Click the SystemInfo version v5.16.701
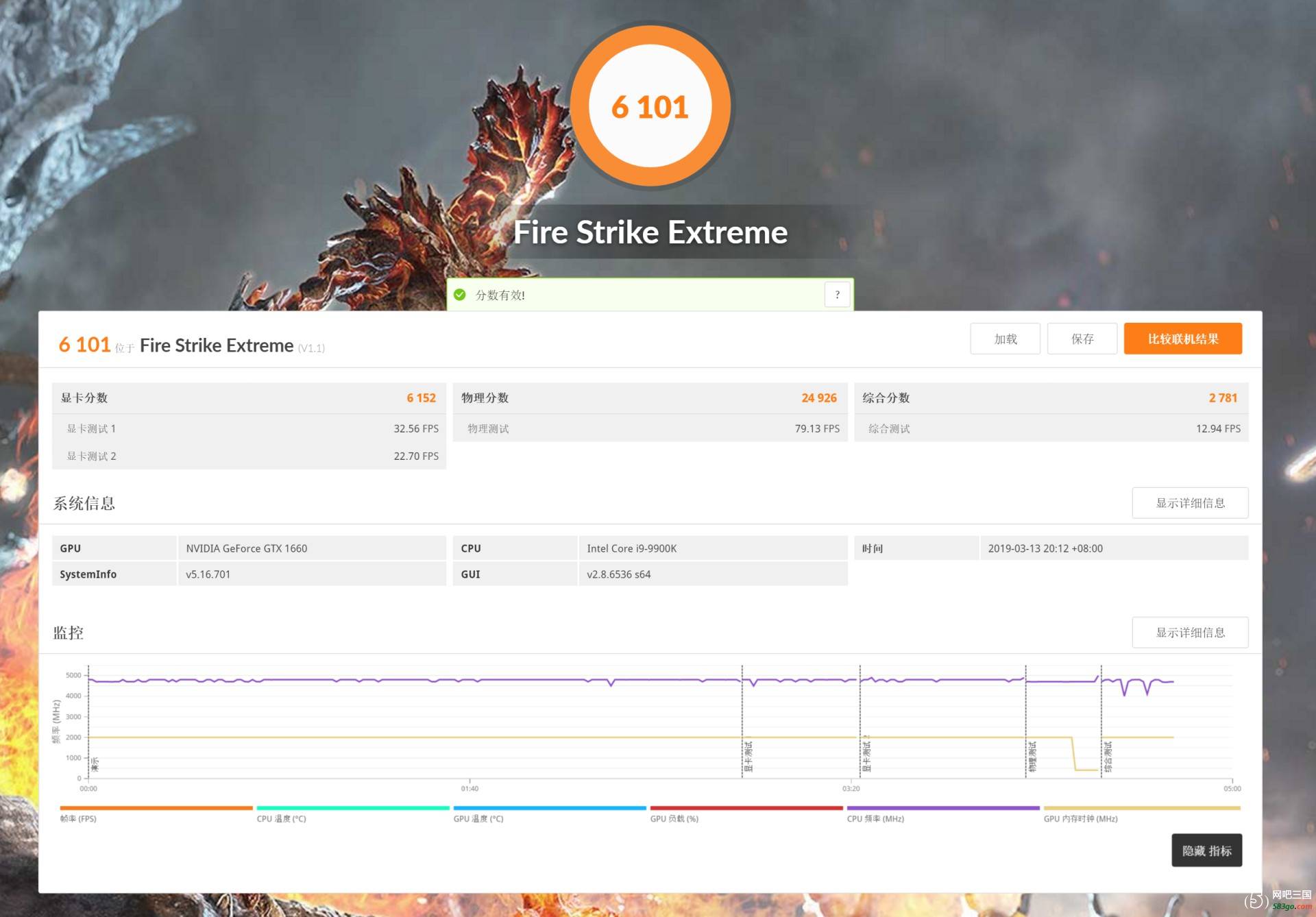Image resolution: width=1316 pixels, height=917 pixels. (x=208, y=574)
